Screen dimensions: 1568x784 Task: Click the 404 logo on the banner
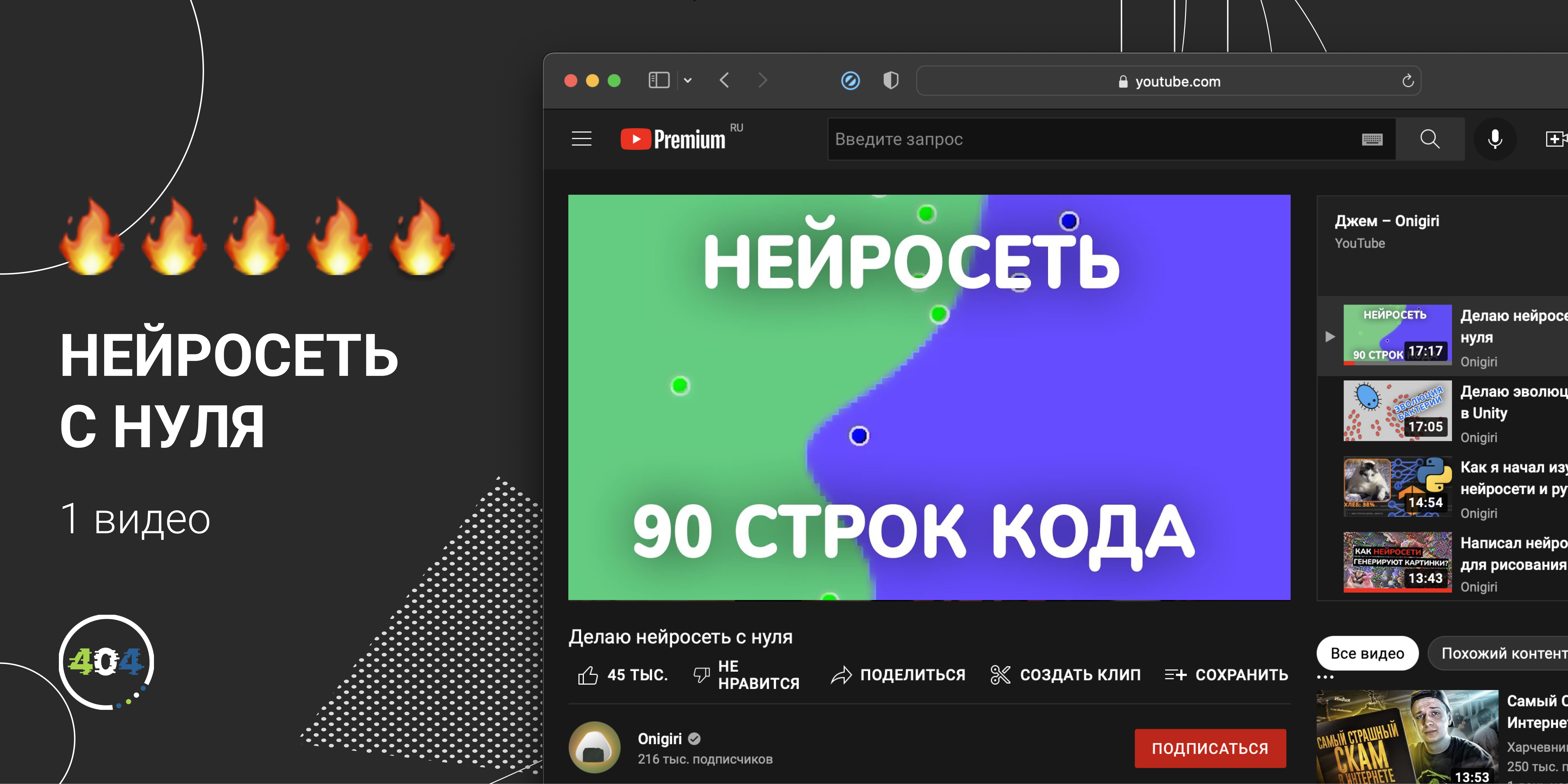tap(106, 662)
